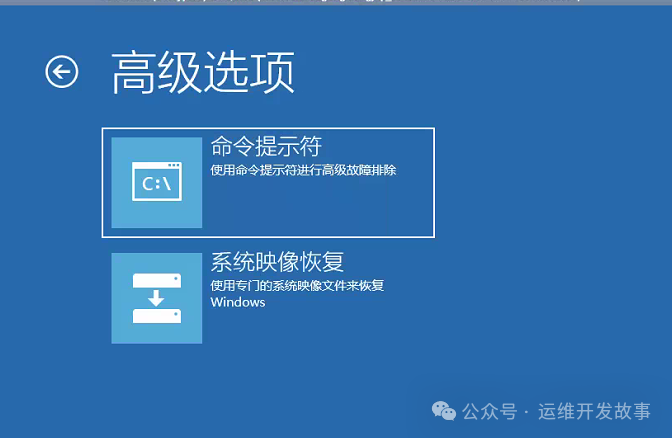Click the Command Prompt C:\ window icon
Image resolution: width=672 pixels, height=438 pixels.
157,182
